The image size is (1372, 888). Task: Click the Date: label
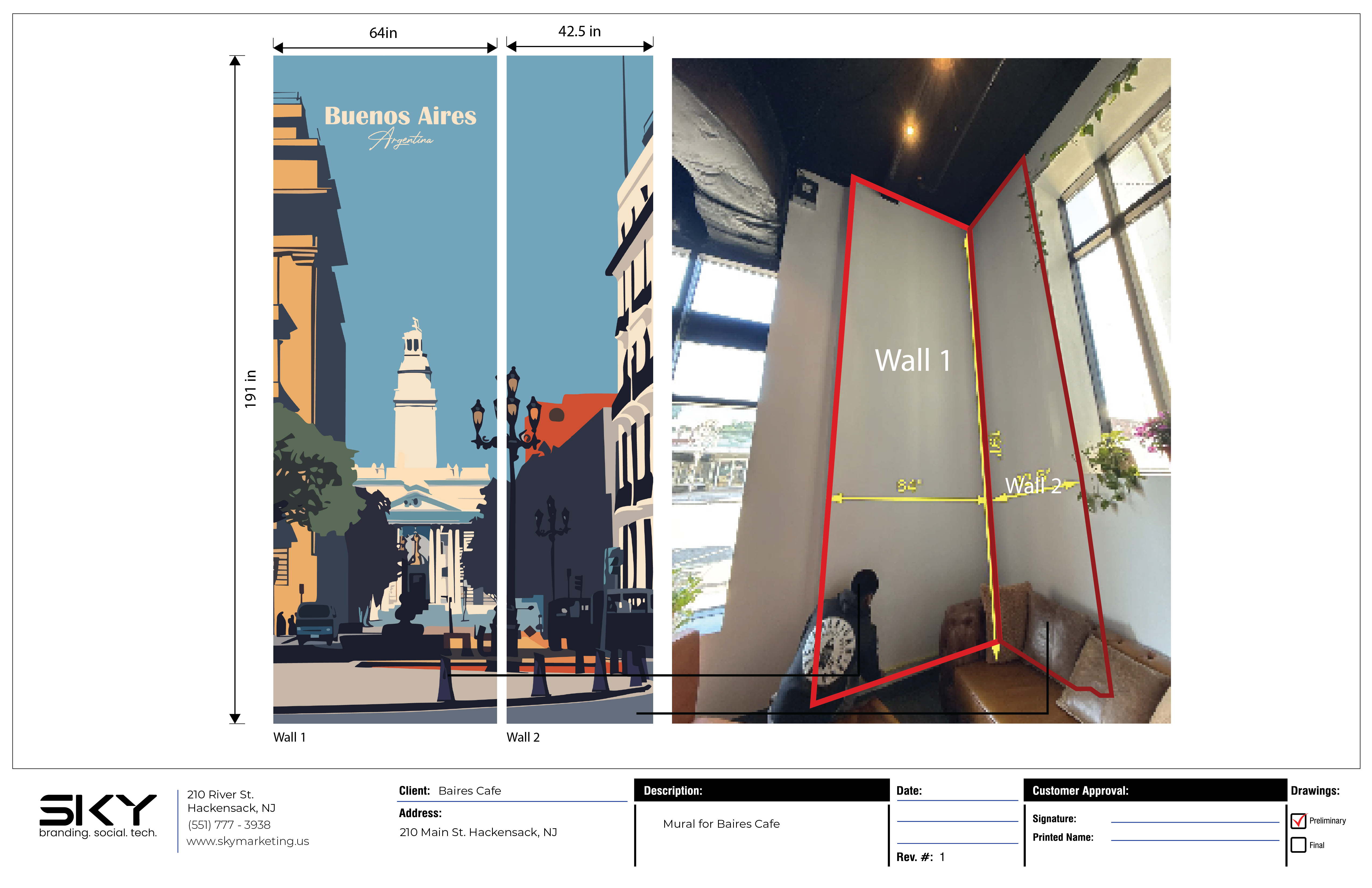909,791
